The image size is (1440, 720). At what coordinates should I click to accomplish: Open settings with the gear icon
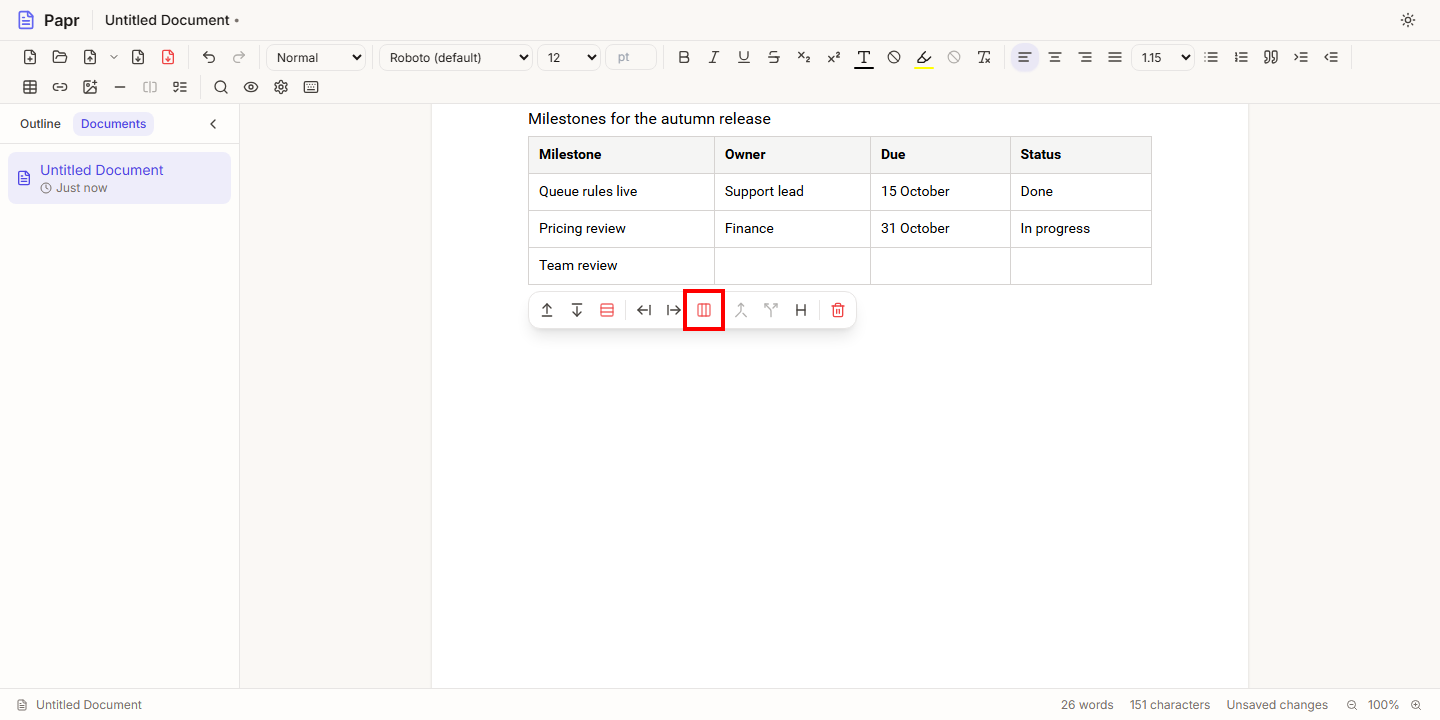coord(281,87)
